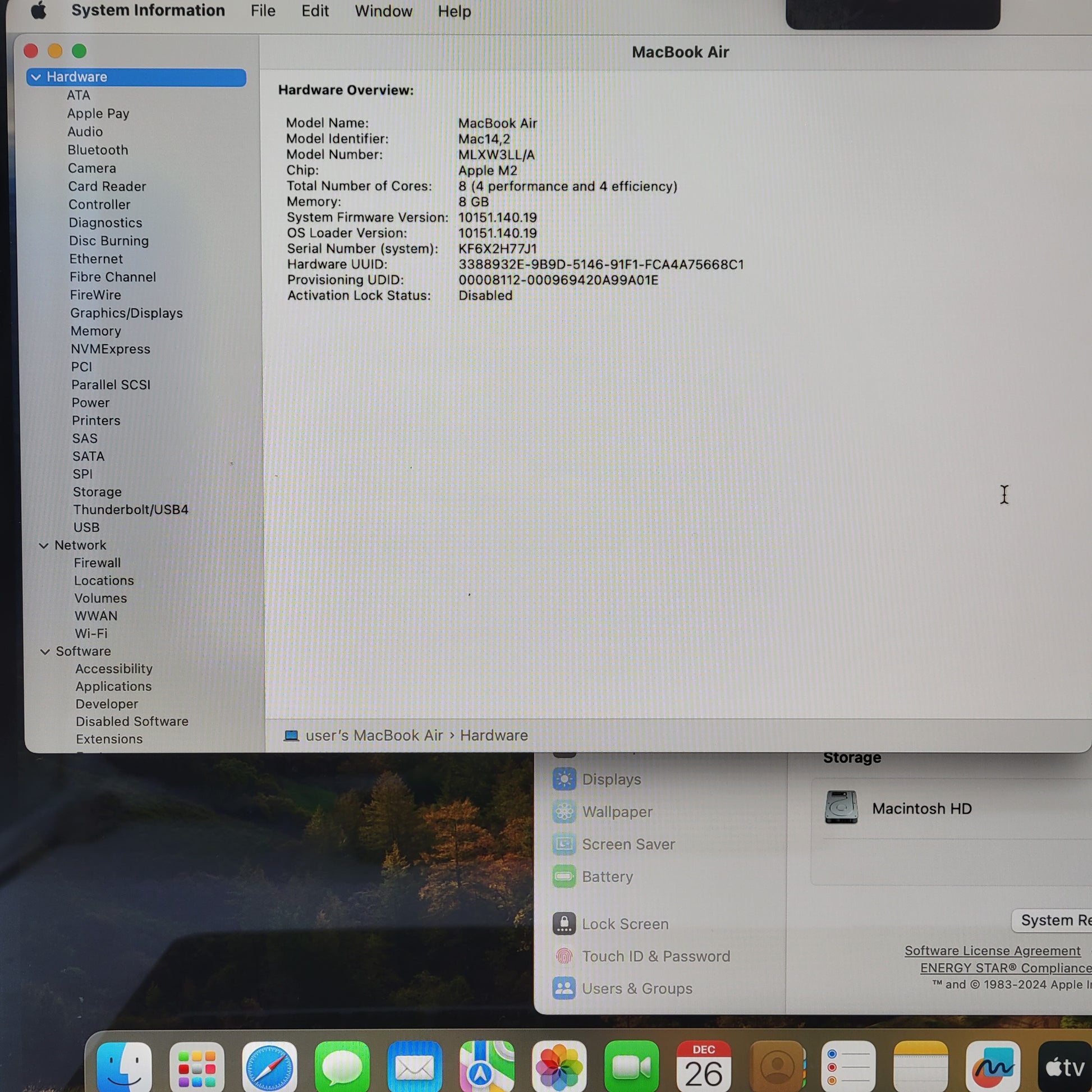Open the Apple menu
1092x1092 pixels.
tap(38, 11)
